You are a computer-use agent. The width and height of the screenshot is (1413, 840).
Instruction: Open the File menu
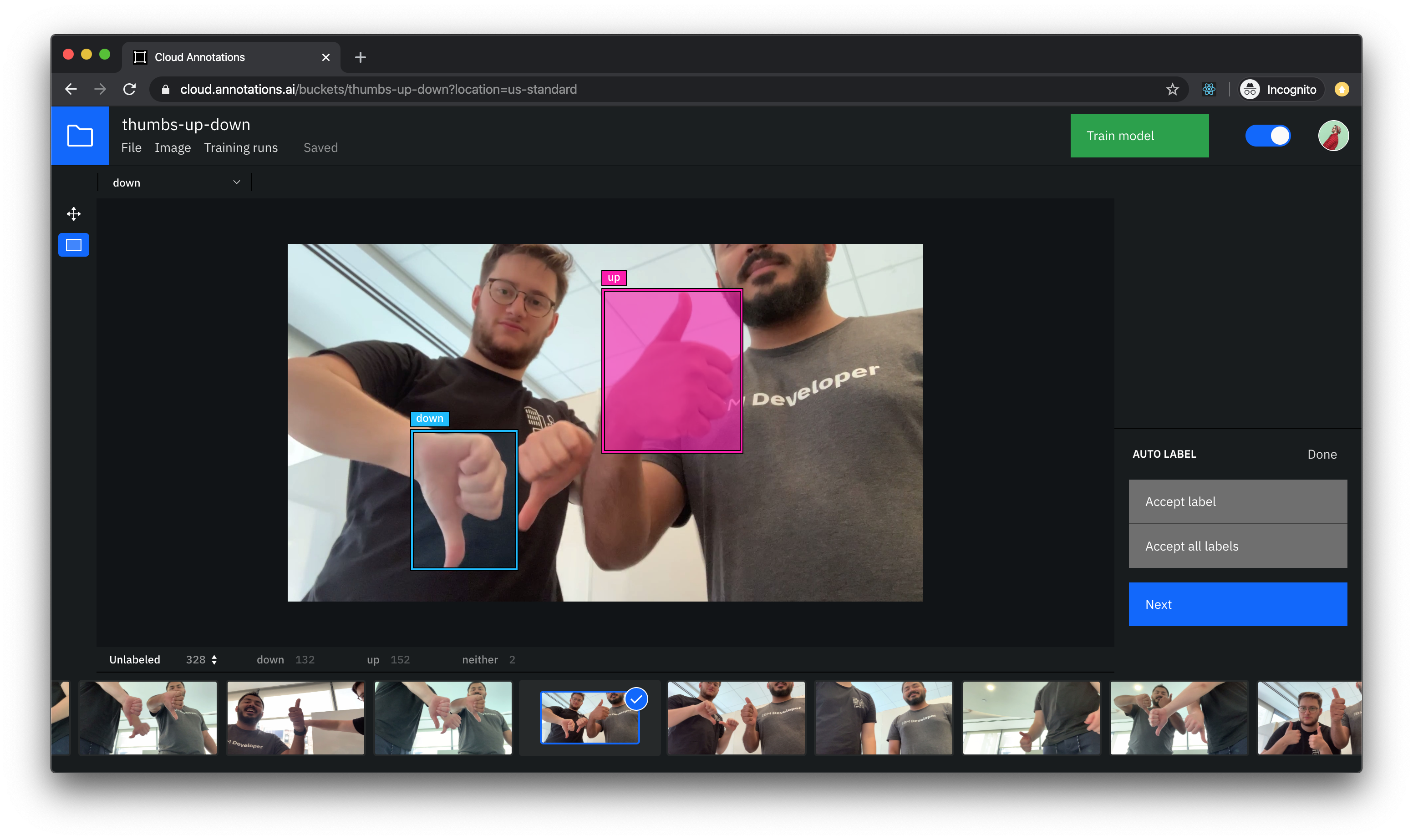(x=132, y=148)
